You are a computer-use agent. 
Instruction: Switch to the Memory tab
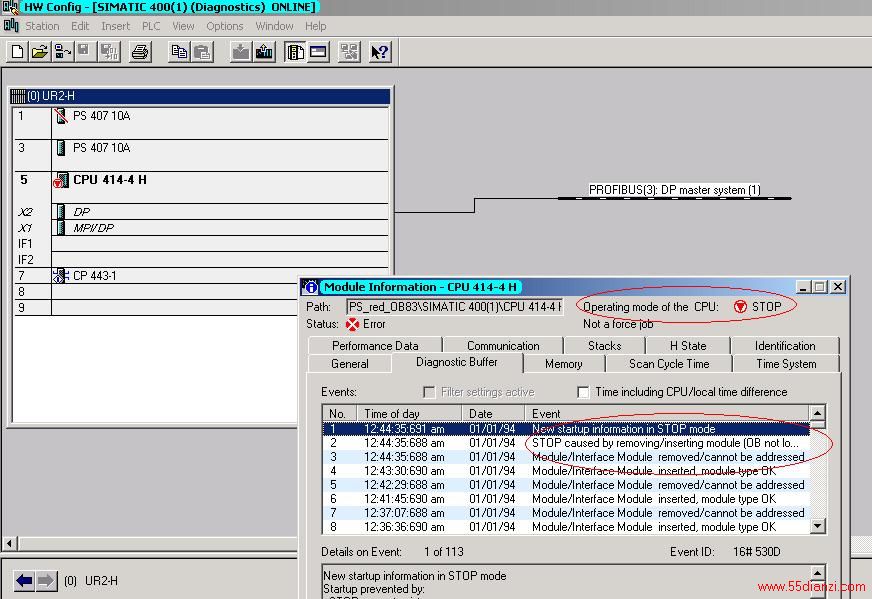(x=564, y=364)
